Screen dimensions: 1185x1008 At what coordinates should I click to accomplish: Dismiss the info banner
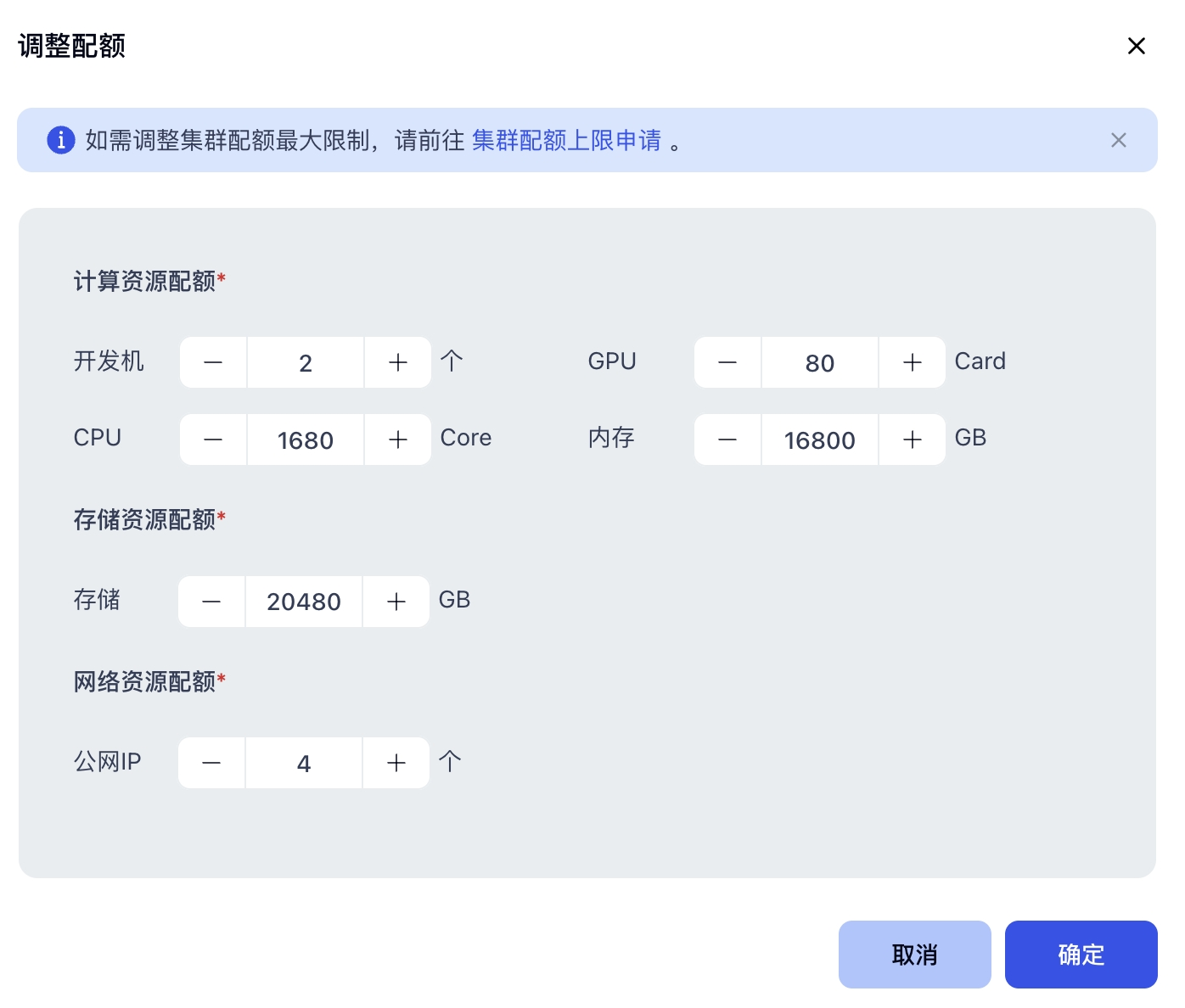(x=1119, y=140)
